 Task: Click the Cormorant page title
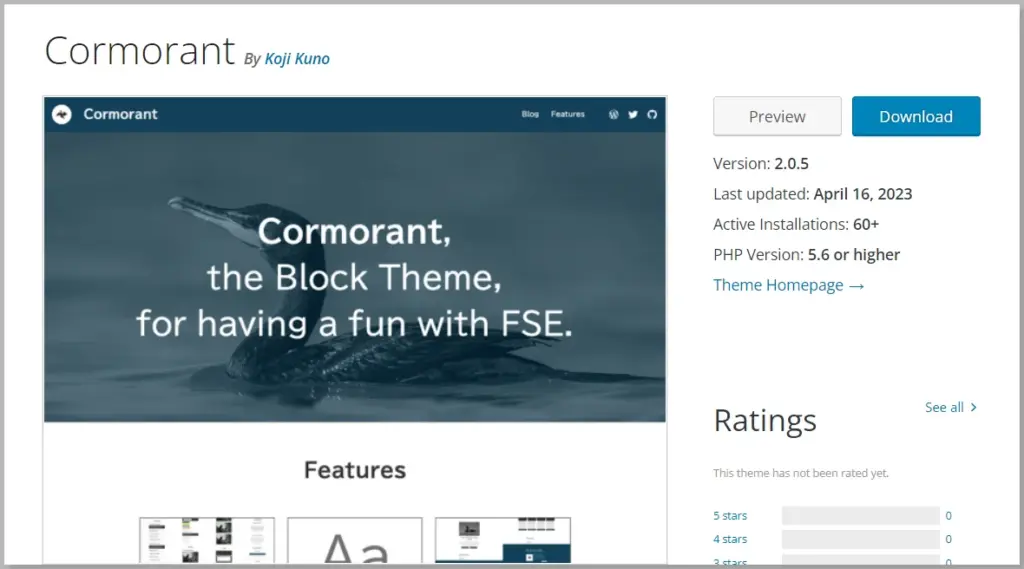click(140, 51)
